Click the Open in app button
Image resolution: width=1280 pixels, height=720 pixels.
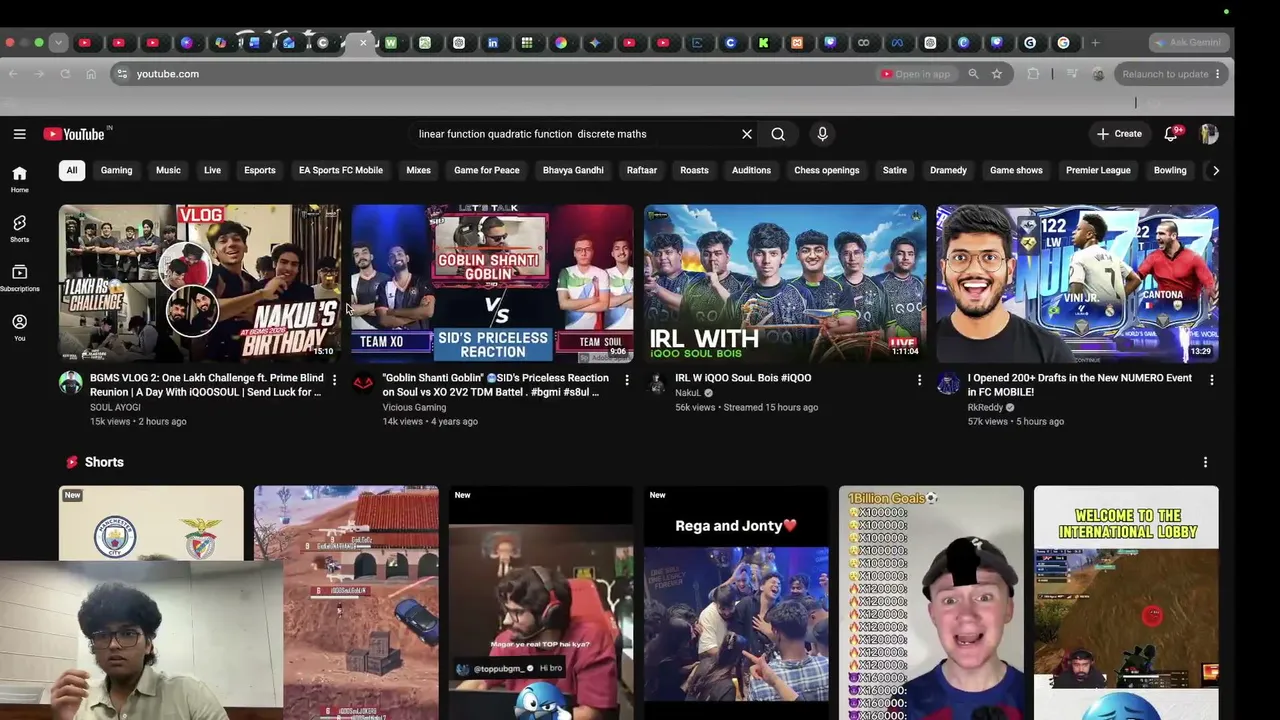click(x=916, y=74)
